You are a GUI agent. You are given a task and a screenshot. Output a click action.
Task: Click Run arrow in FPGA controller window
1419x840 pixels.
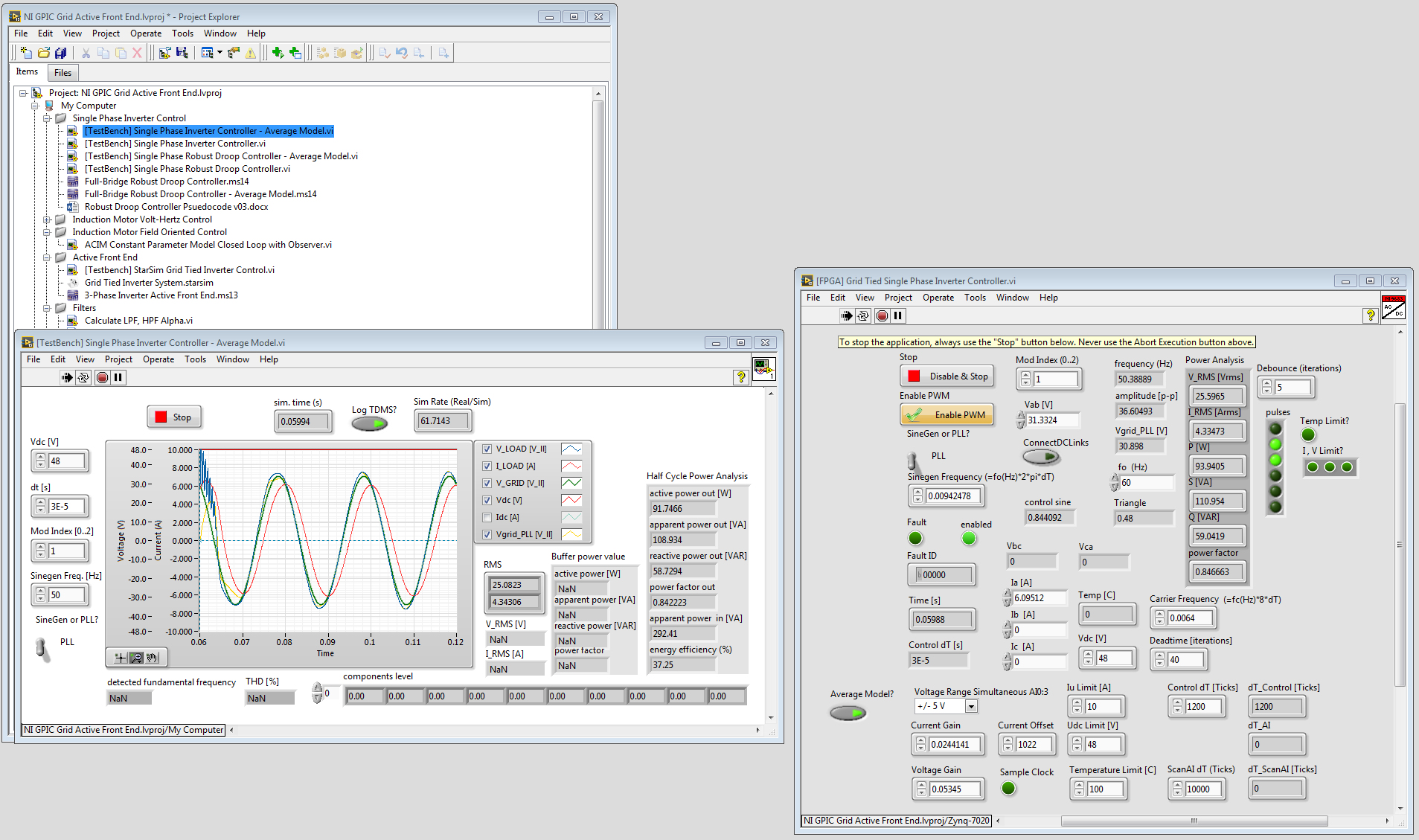pyautogui.click(x=846, y=315)
